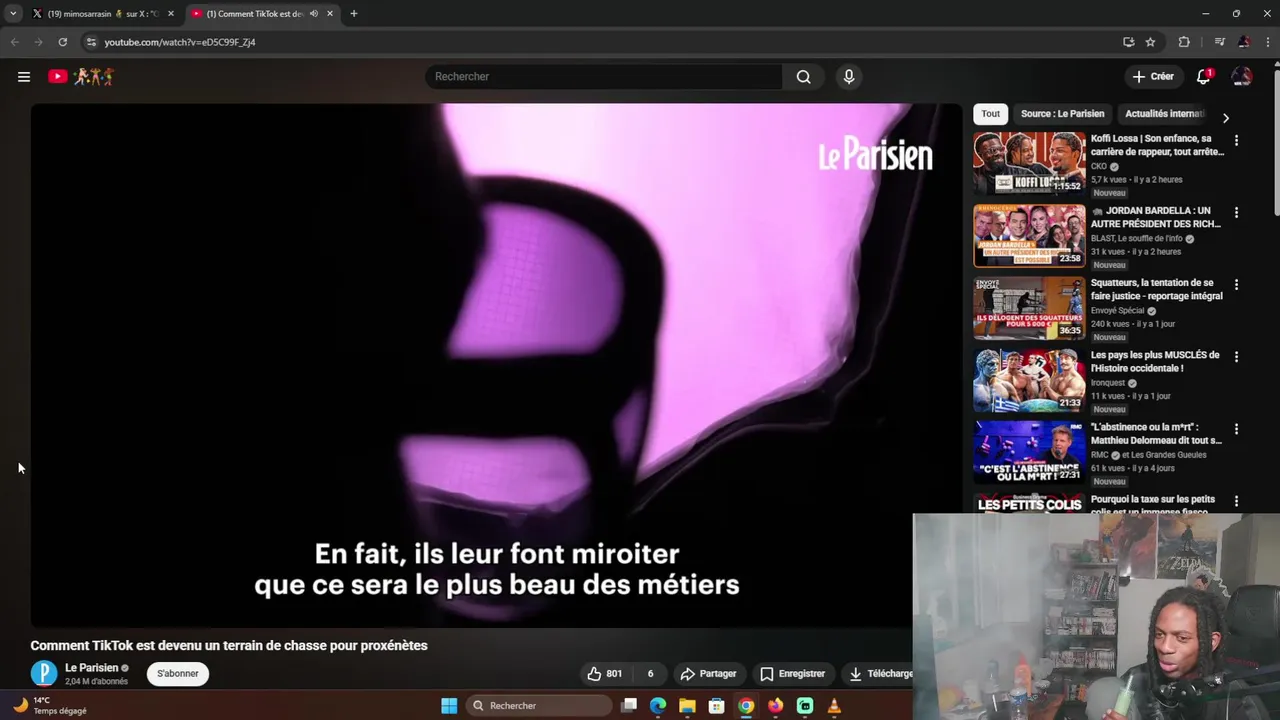The width and height of the screenshot is (1280, 720).
Task: Like the video with thumbs up
Action: click(605, 674)
